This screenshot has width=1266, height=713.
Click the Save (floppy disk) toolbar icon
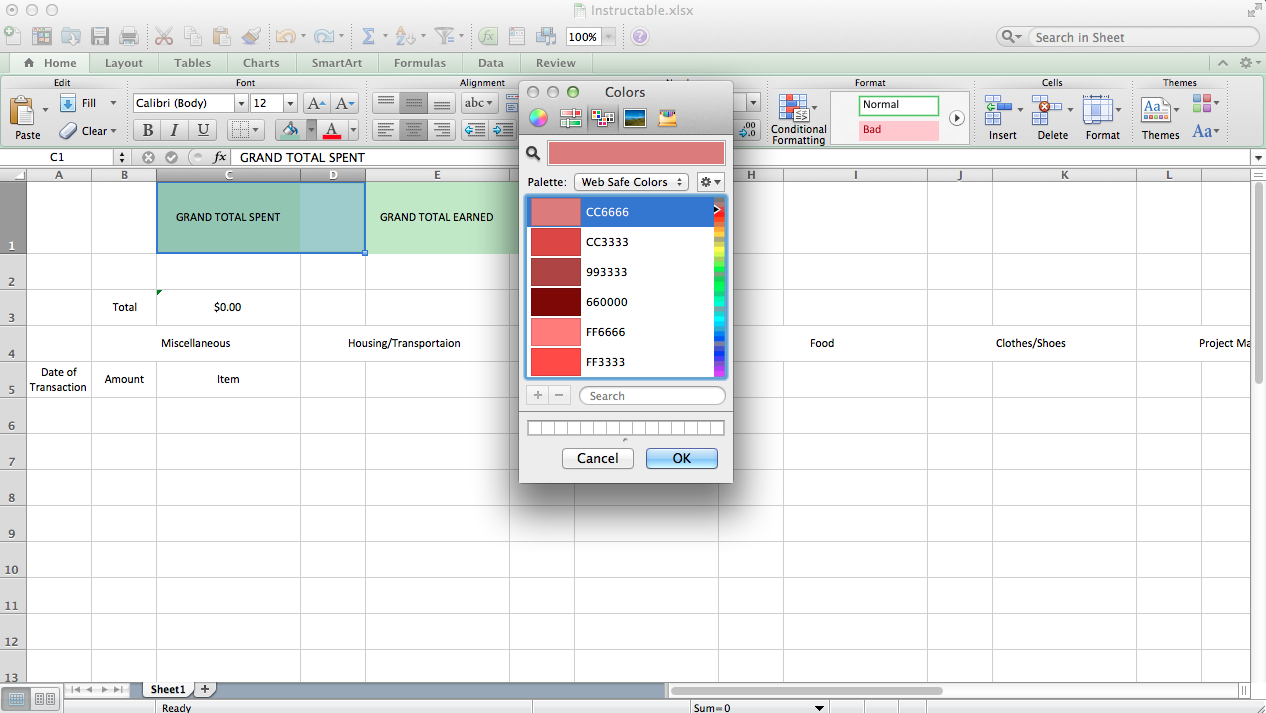(100, 37)
